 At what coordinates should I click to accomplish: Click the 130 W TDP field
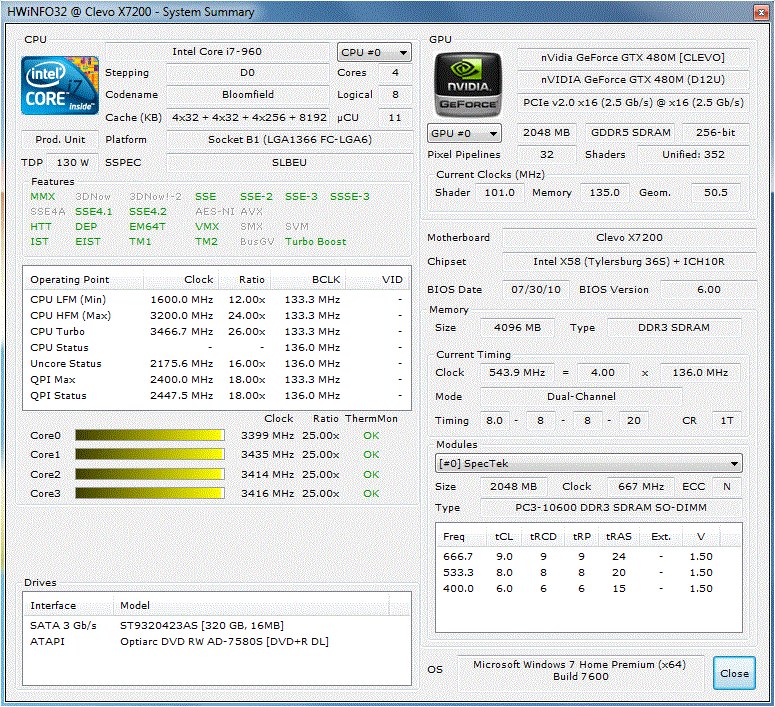[73, 162]
